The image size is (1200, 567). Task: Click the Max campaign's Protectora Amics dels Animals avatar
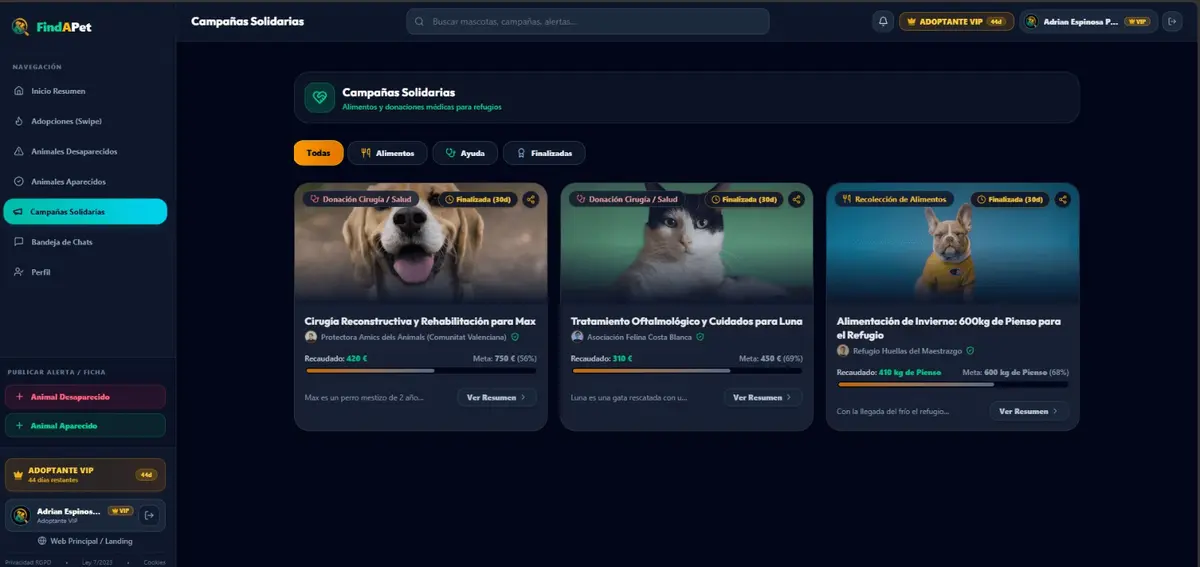pos(311,337)
